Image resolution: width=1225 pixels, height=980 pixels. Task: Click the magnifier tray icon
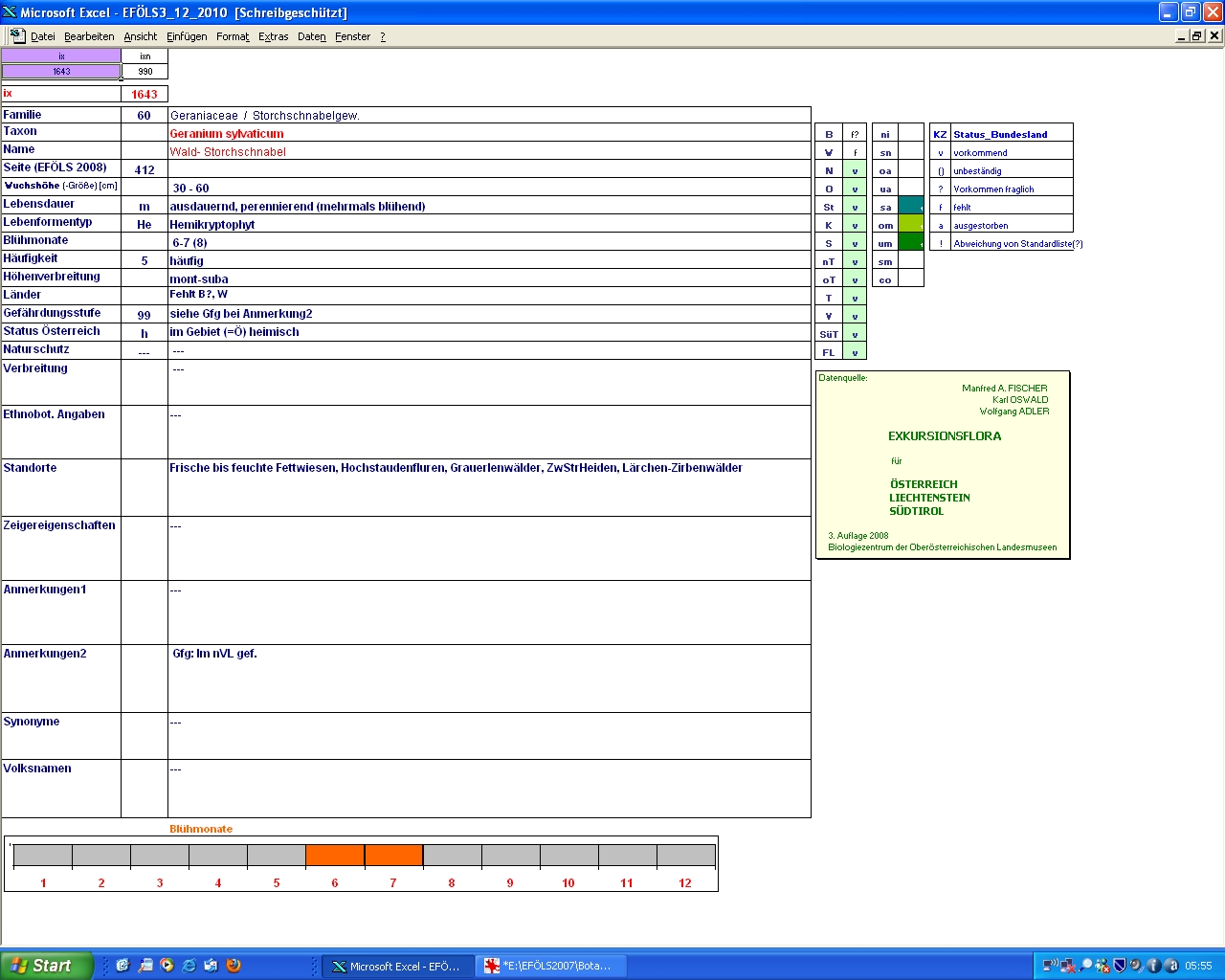tap(1085, 966)
